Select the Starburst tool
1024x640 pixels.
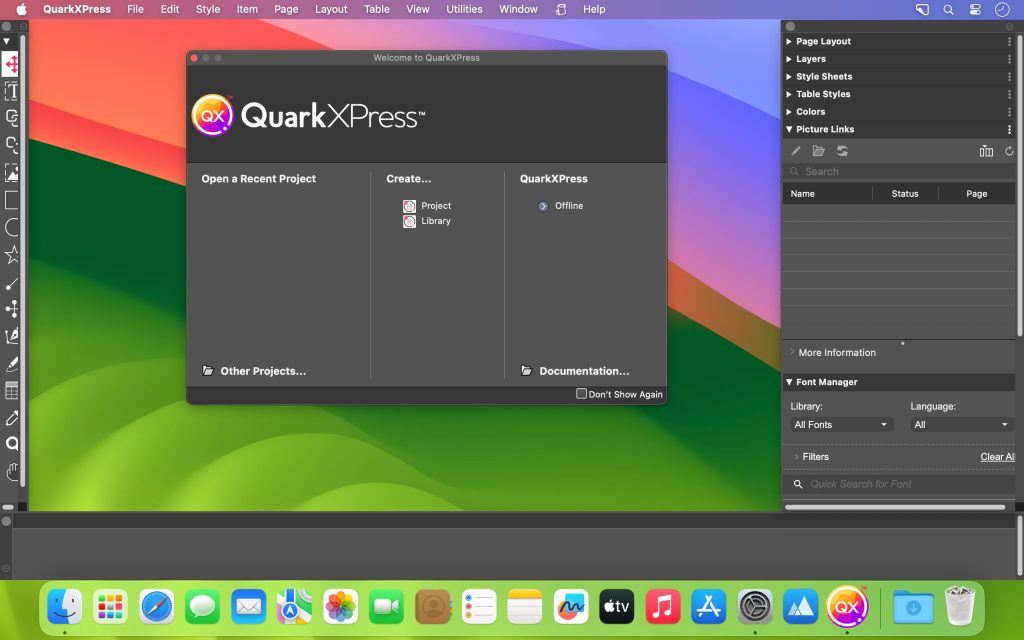coord(12,254)
